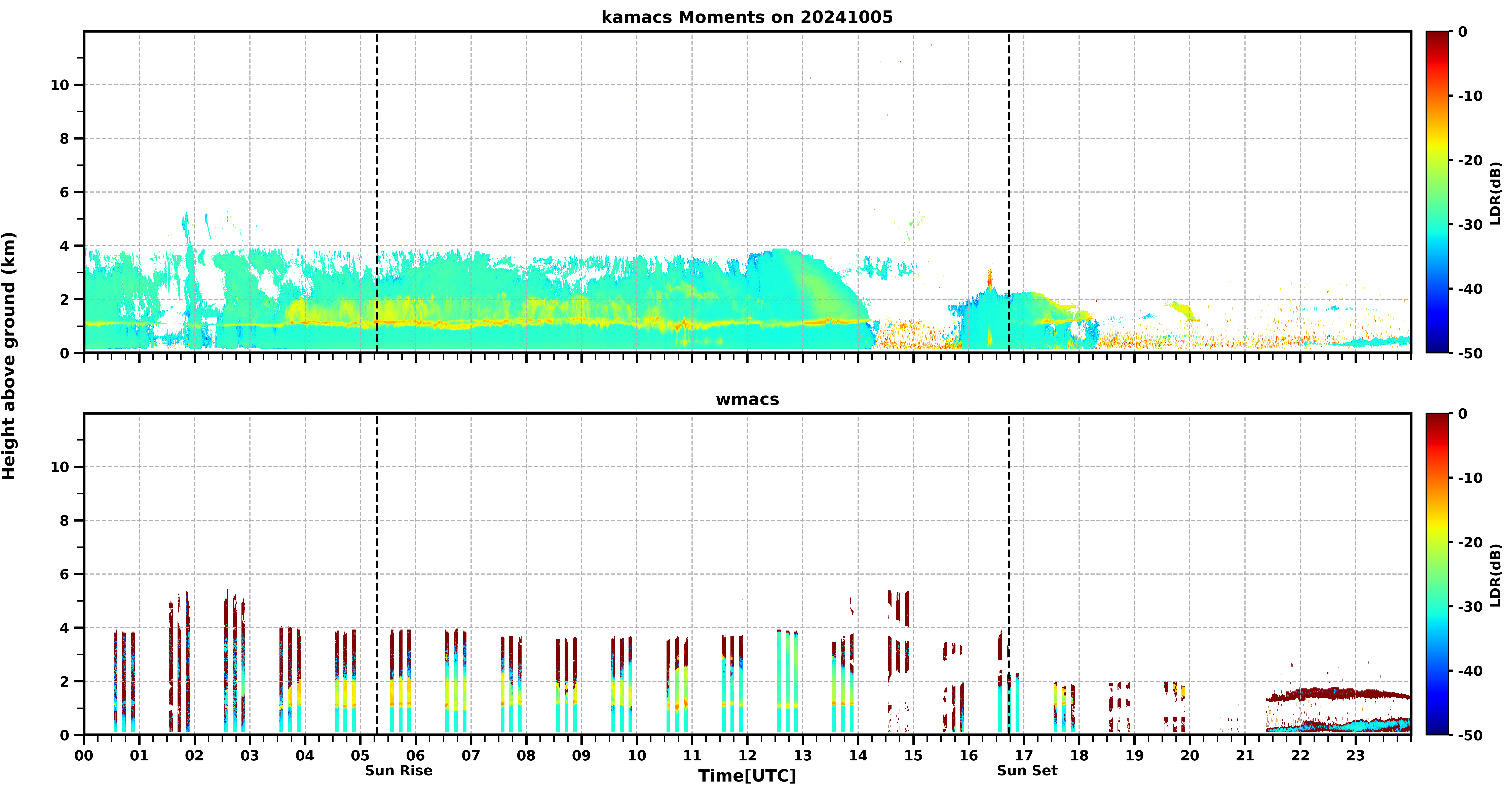Viewport: 1512px width, 795px height.
Task: Click the '02' hour tick label
Action: pos(194,756)
